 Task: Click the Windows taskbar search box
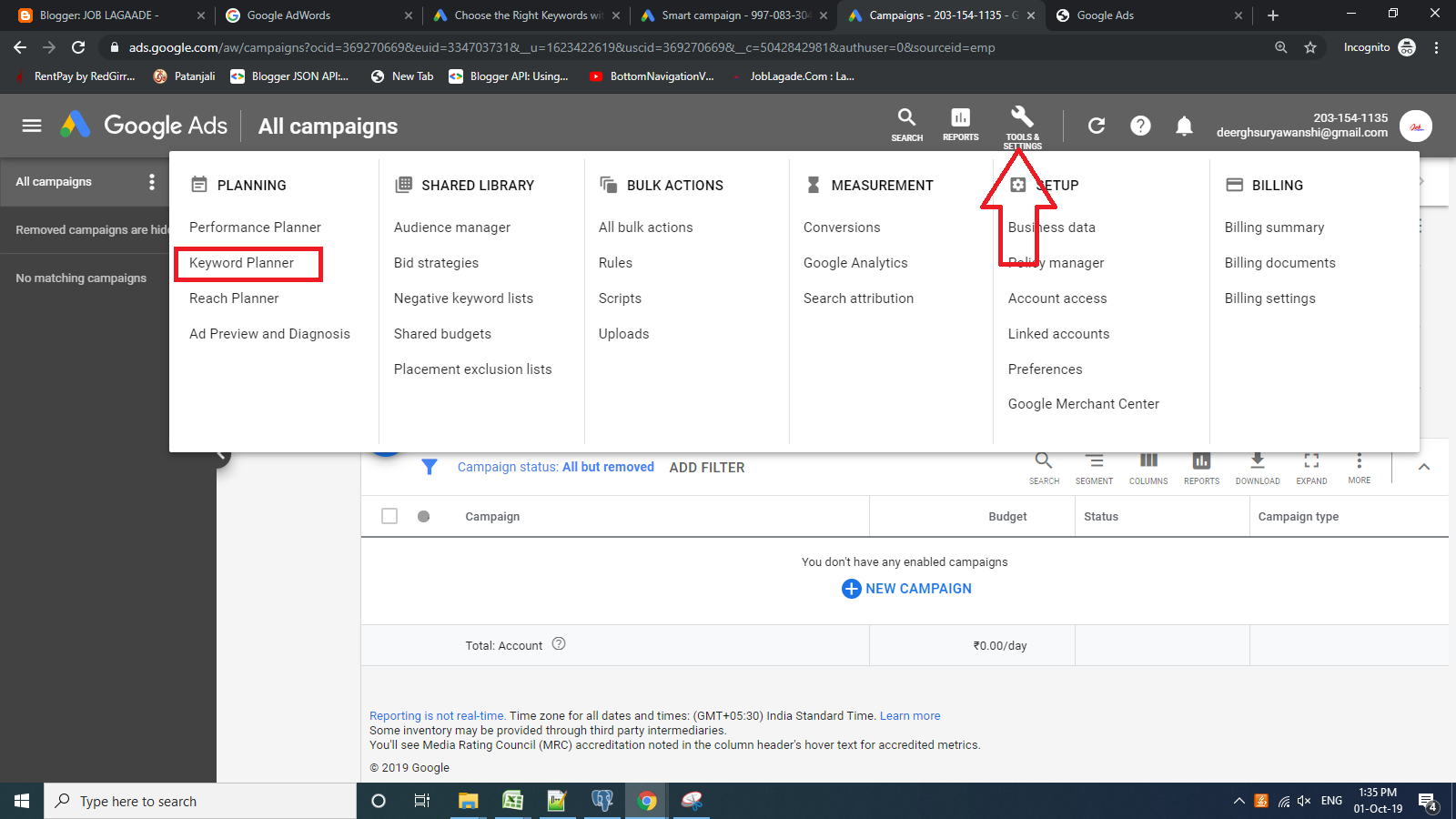(200, 801)
